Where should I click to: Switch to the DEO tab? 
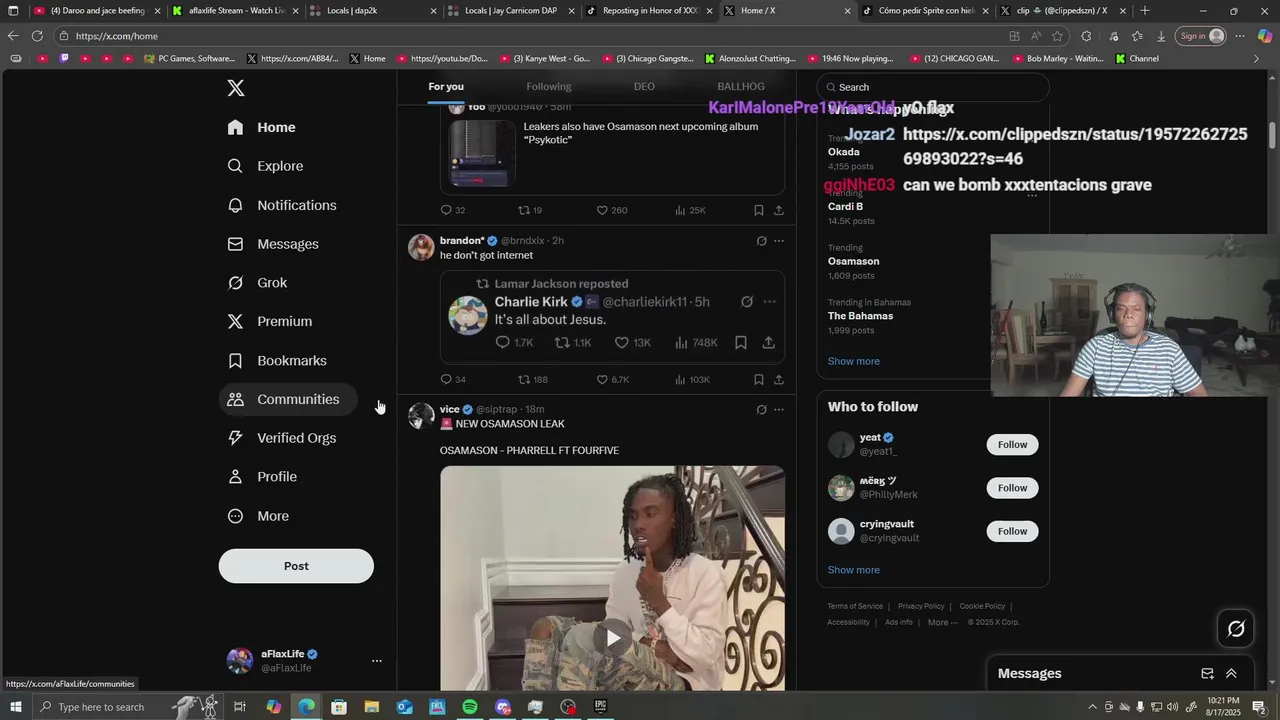tap(644, 87)
